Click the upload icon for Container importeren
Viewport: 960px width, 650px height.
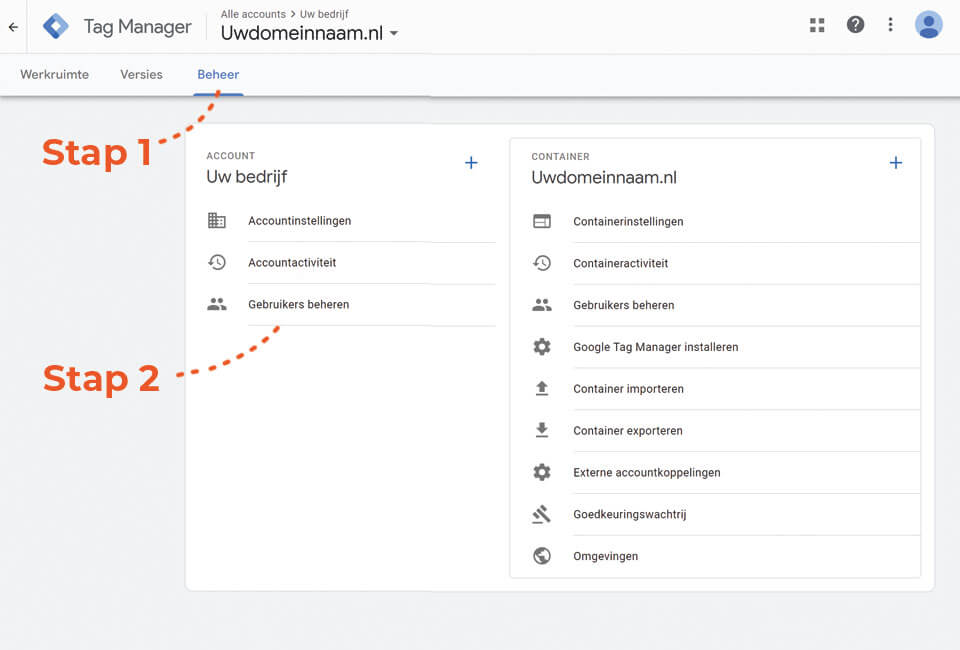pyautogui.click(x=542, y=389)
